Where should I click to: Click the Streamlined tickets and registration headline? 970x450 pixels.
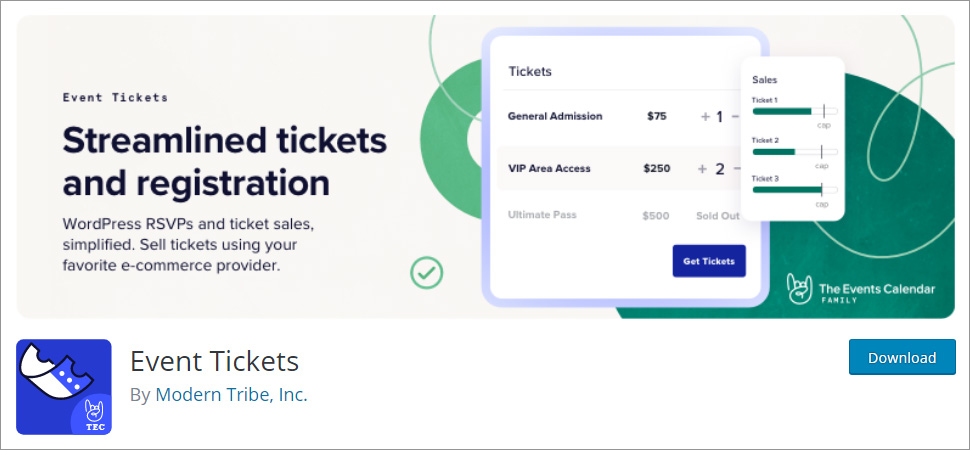tap(224, 161)
